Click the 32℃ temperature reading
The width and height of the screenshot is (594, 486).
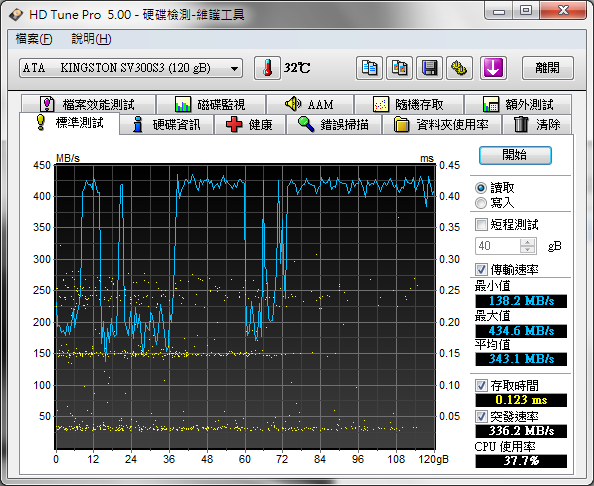click(297, 68)
